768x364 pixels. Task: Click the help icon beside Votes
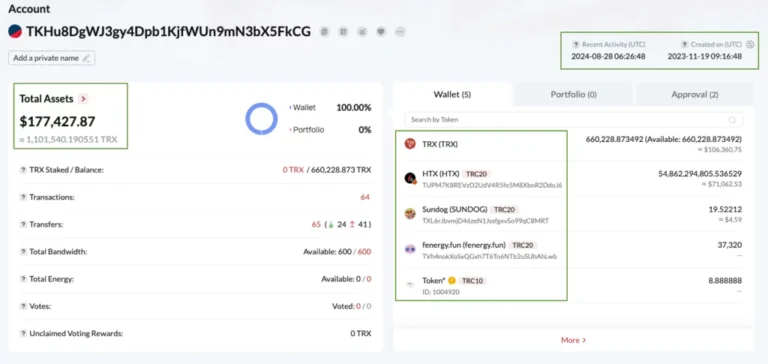(23, 306)
